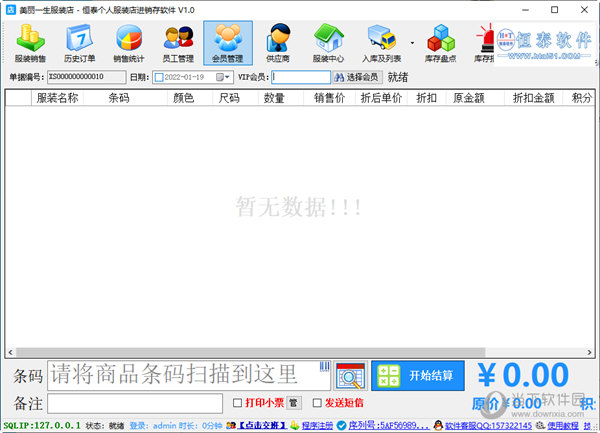Click the 服装名称 column header

57,98
